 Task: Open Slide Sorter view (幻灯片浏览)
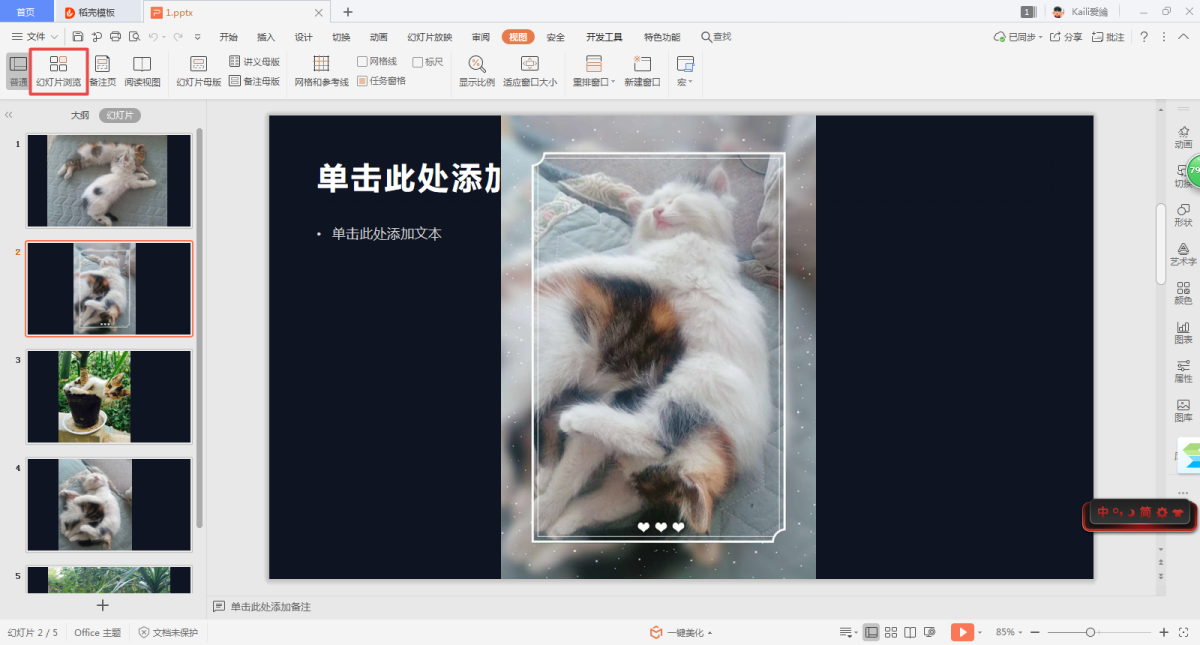tap(58, 70)
